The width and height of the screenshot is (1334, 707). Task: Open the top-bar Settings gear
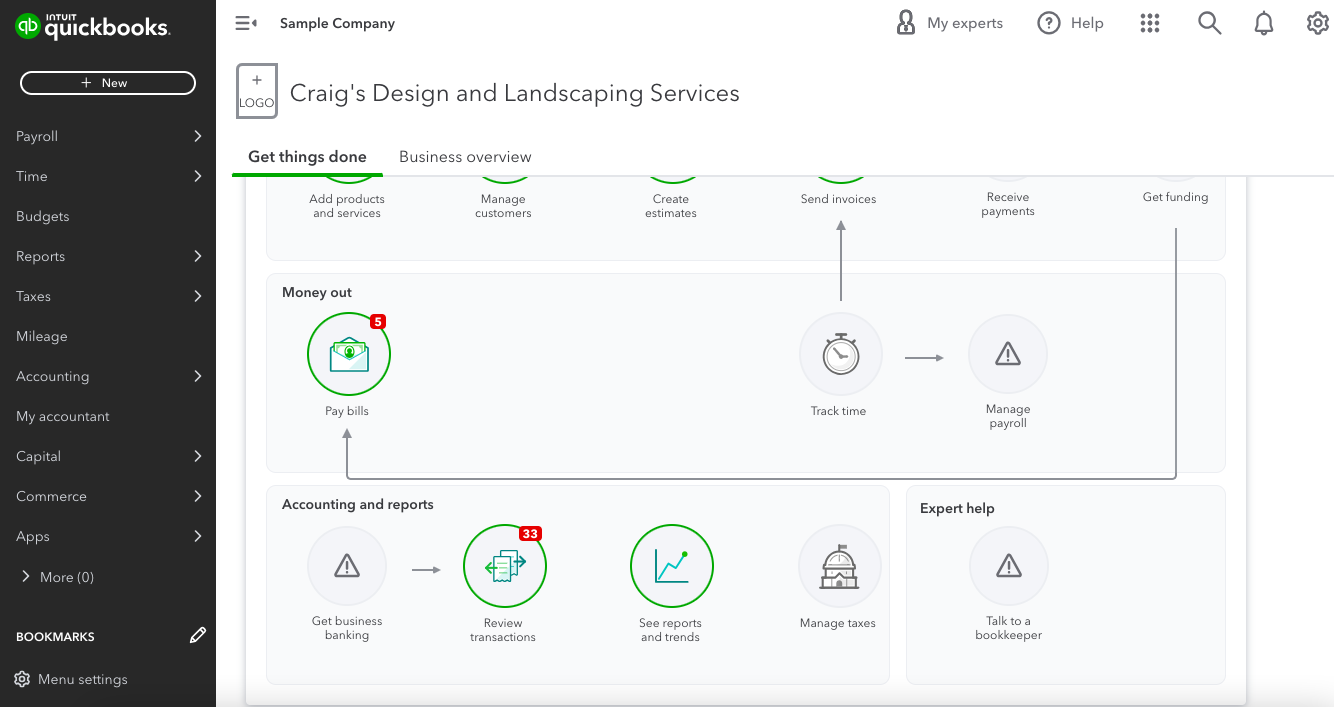[x=1317, y=22]
